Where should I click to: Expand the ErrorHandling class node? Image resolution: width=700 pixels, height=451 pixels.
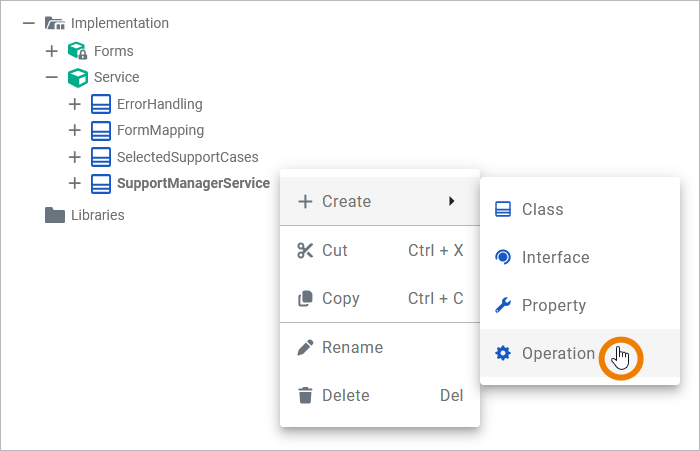point(74,104)
